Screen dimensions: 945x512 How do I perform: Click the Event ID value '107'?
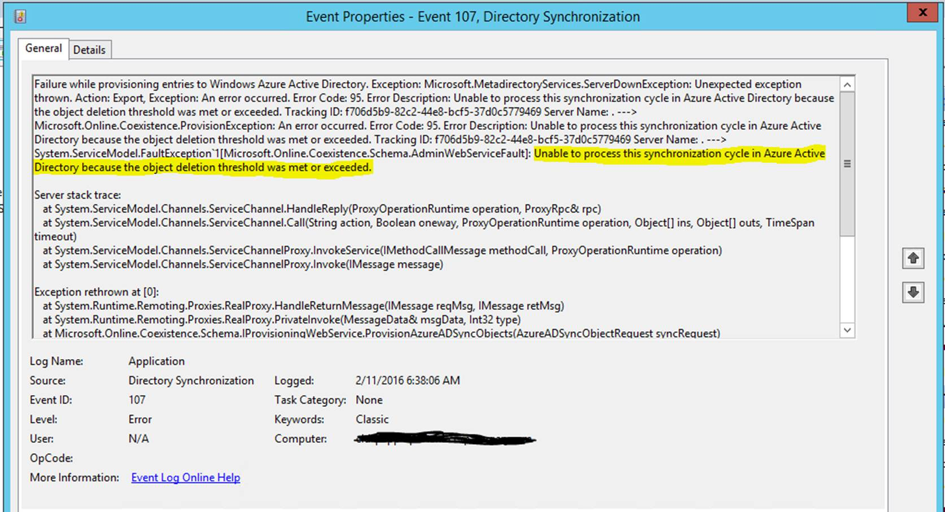137,400
